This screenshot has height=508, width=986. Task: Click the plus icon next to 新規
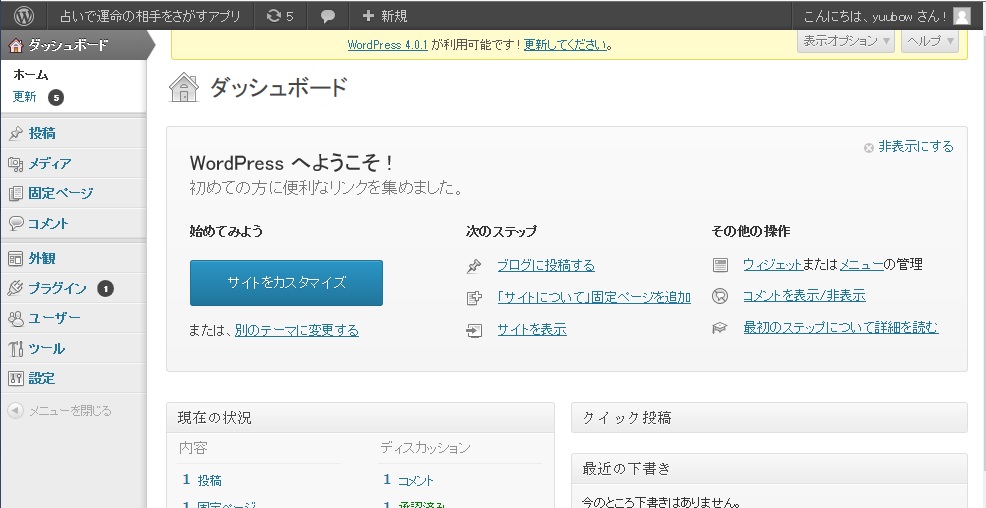pos(368,16)
